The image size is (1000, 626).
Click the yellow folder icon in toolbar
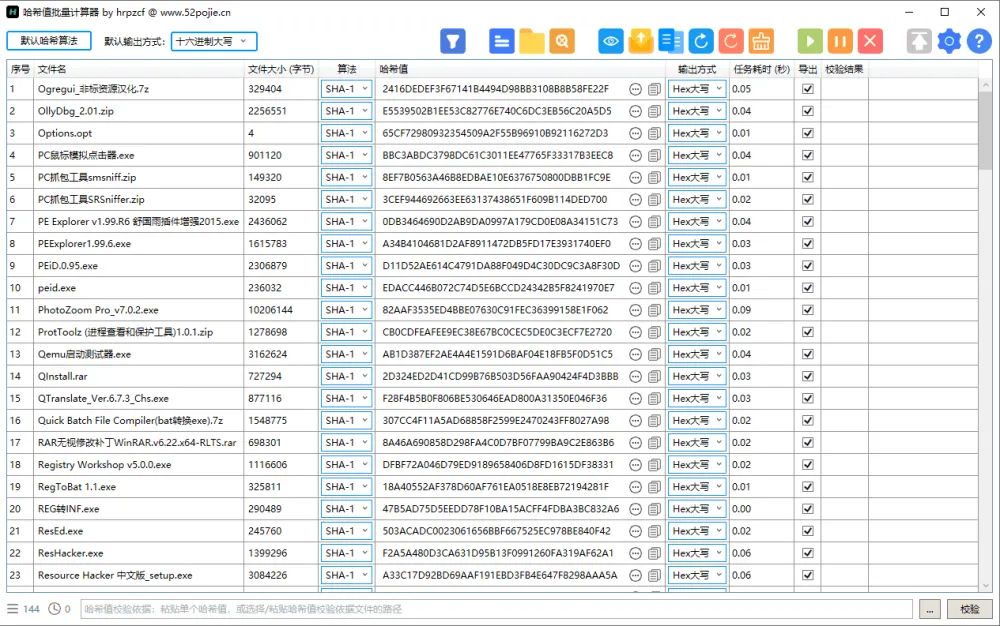click(x=532, y=41)
